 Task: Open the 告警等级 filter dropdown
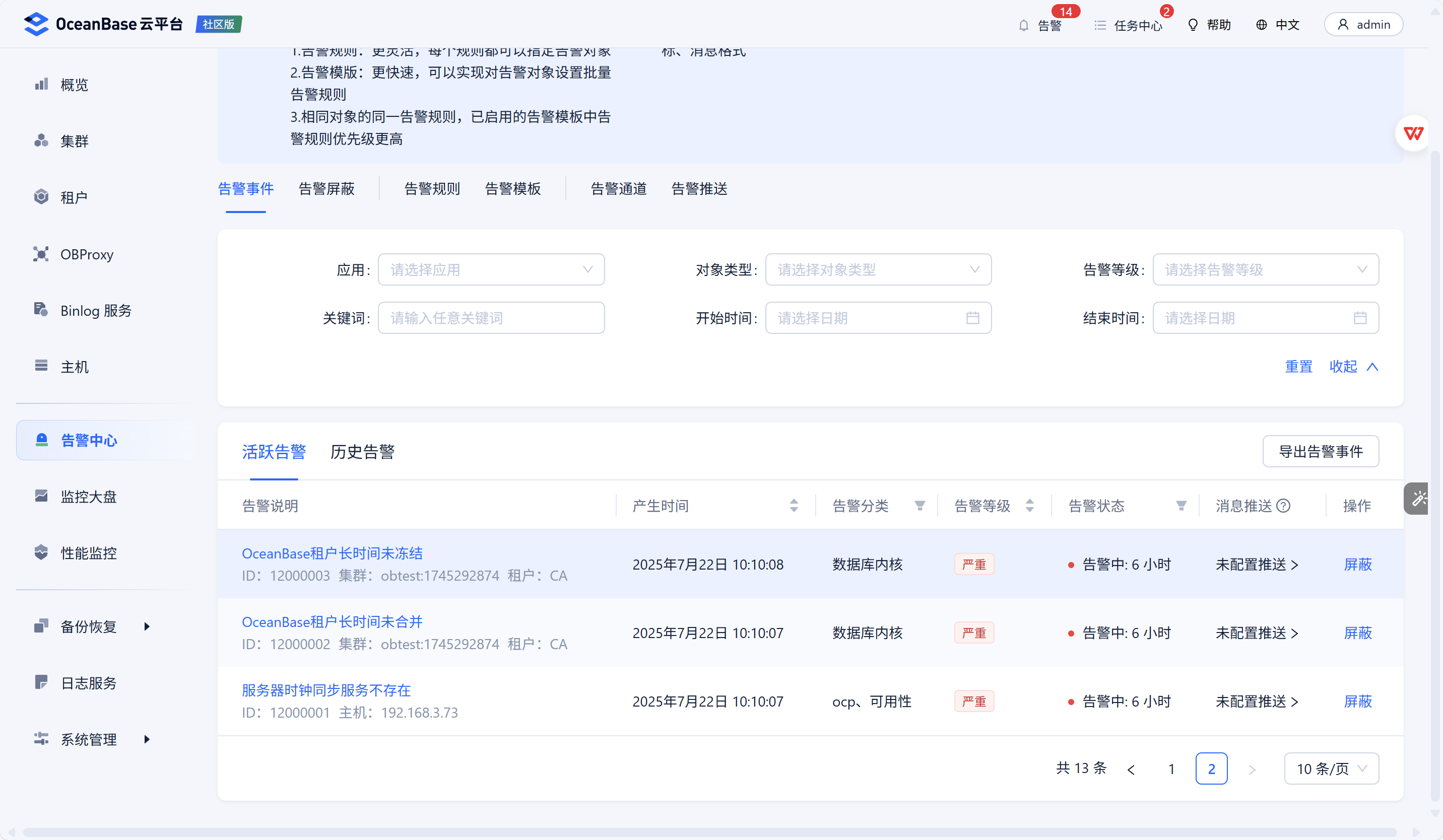tap(1266, 269)
